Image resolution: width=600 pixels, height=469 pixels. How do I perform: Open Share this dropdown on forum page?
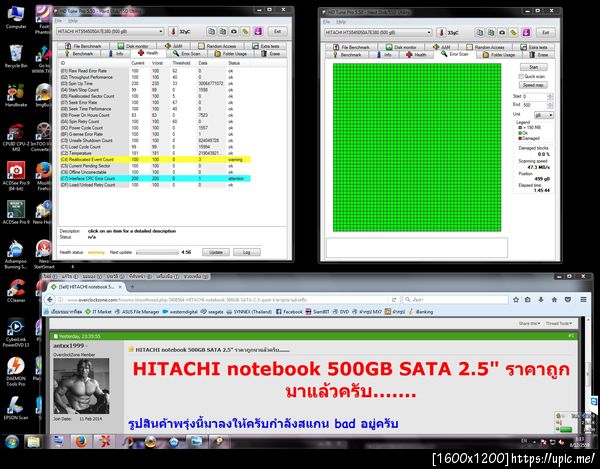coord(529,324)
